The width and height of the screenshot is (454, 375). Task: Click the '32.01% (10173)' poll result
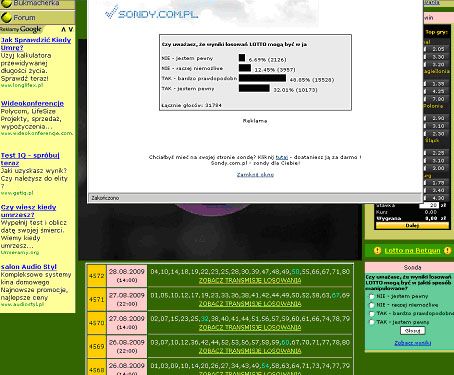pyautogui.click(x=295, y=90)
